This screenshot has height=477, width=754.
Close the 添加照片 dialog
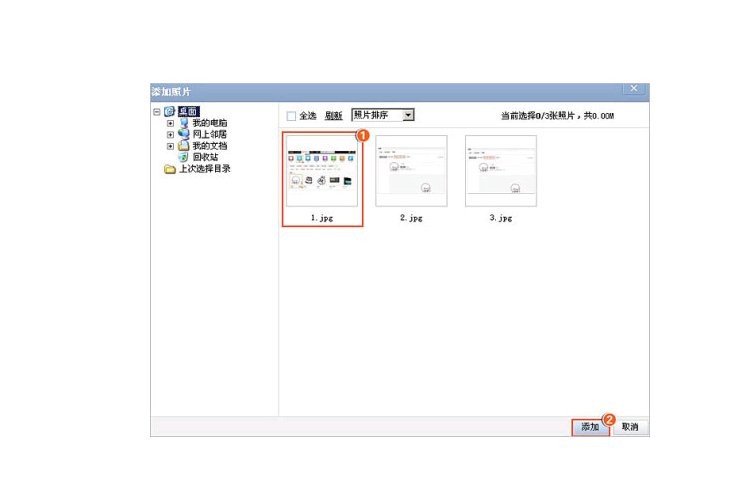(634, 88)
